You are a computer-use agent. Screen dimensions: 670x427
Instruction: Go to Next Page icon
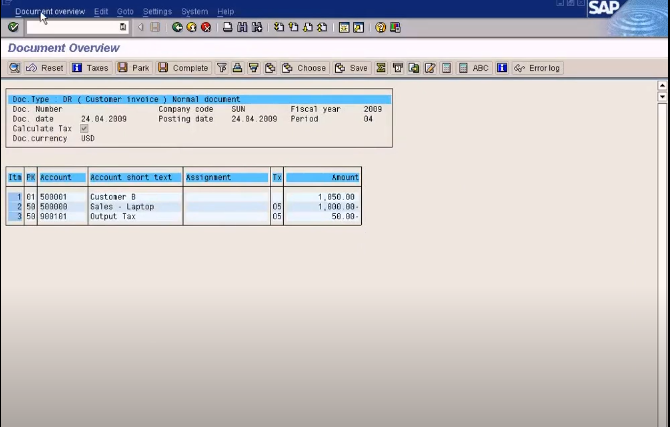pyautogui.click(x=308, y=27)
